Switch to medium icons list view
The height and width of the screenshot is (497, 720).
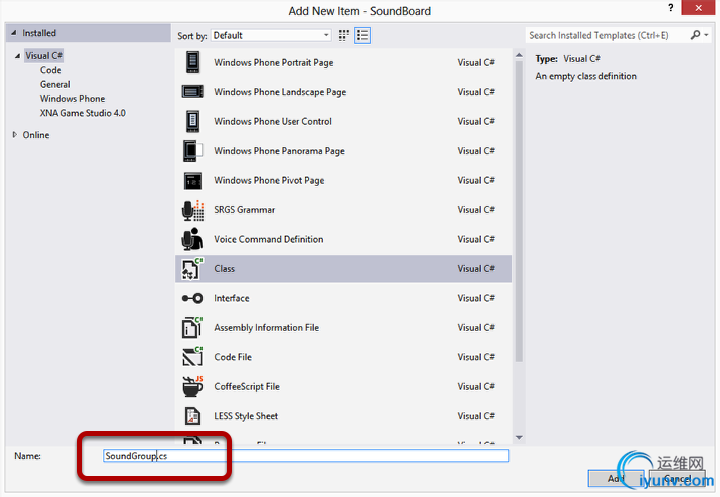(x=362, y=35)
